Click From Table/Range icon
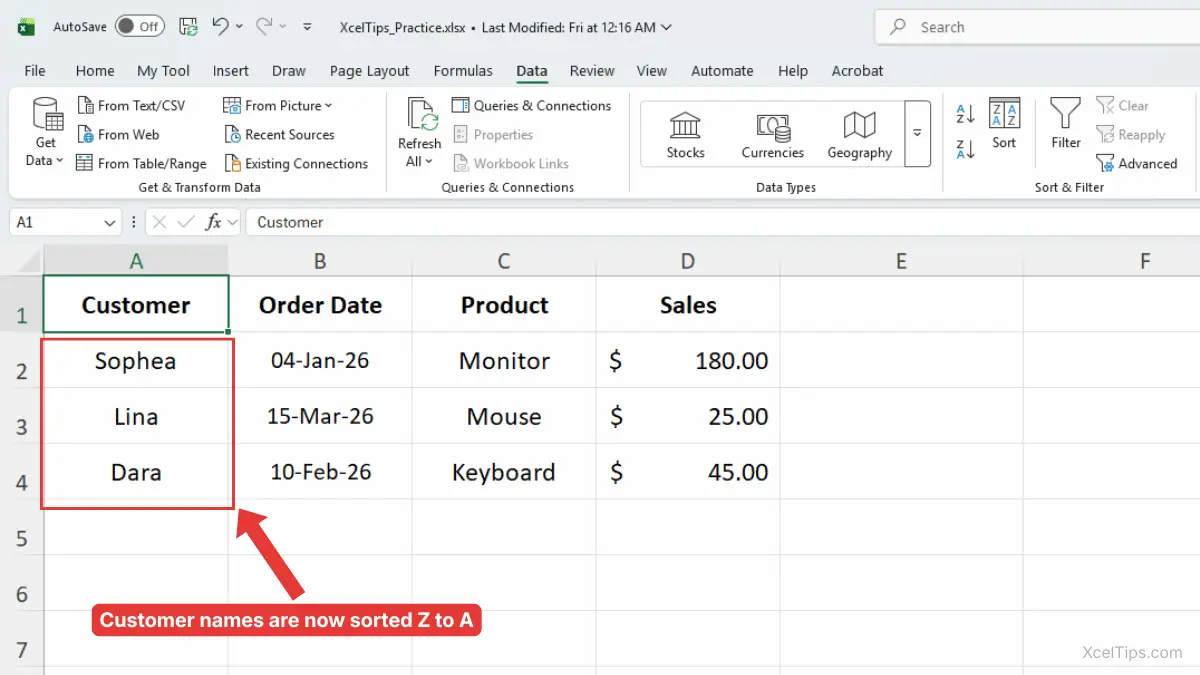The width and height of the screenshot is (1200, 675). click(x=86, y=164)
